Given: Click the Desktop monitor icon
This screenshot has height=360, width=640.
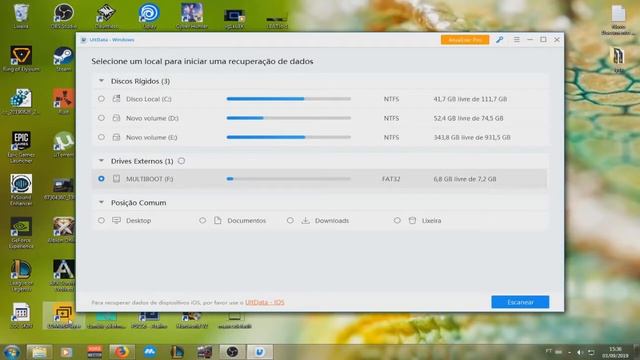Looking at the screenshot, I should pyautogui.click(x=116, y=220).
